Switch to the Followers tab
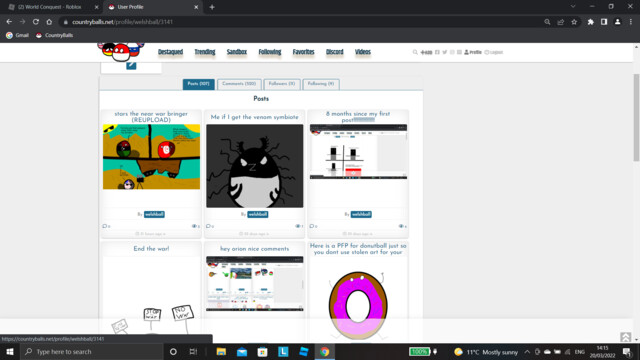The width and height of the screenshot is (640, 360). (x=282, y=84)
